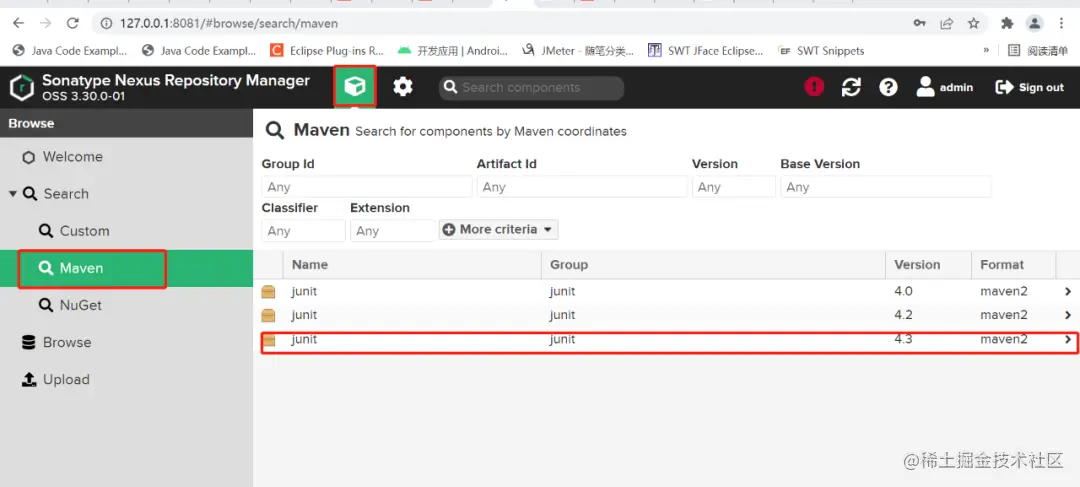Open the Android 开发应用 bookmark

pyautogui.click(x=453, y=50)
